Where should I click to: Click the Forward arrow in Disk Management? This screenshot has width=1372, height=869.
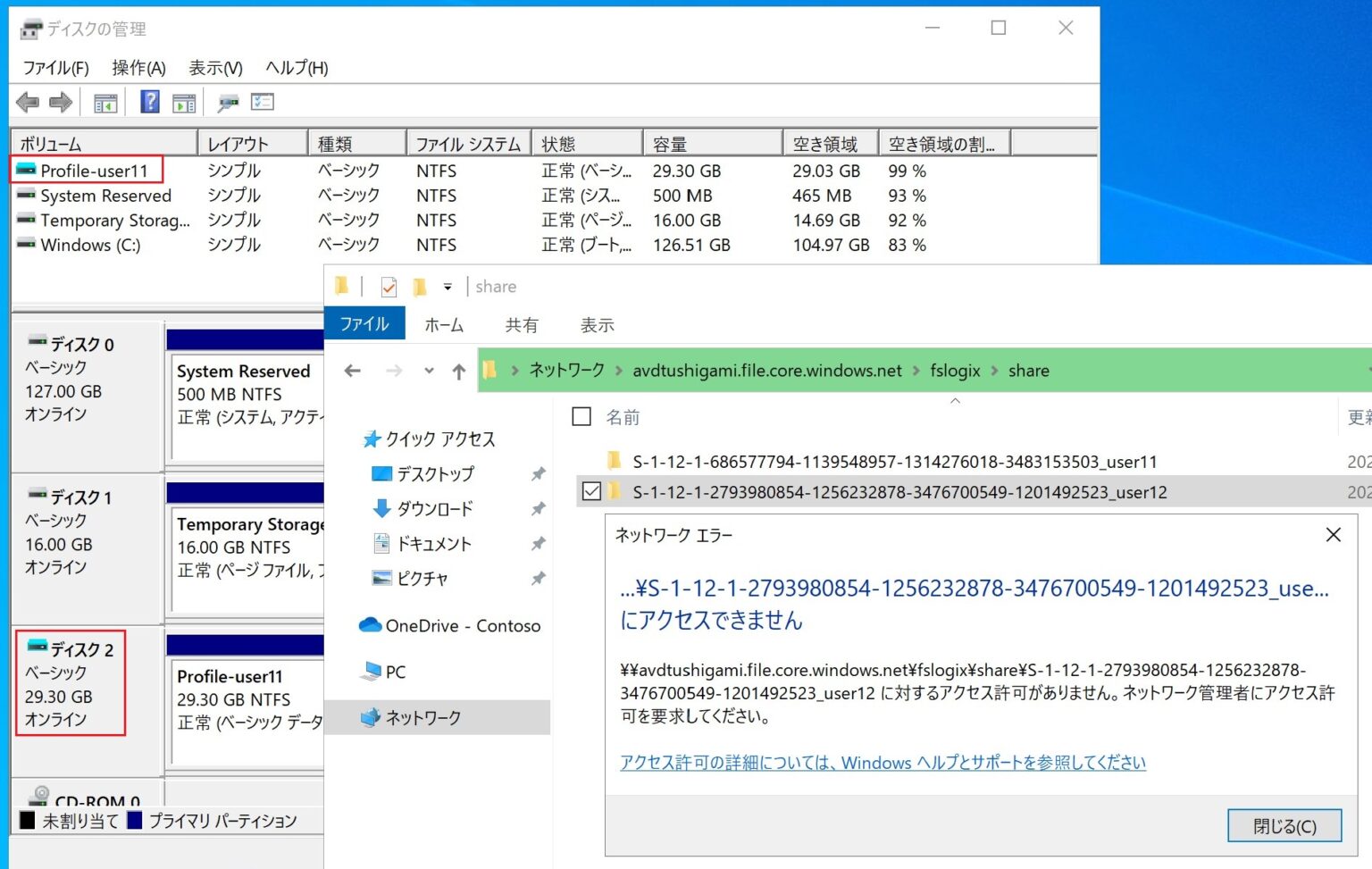point(59,101)
